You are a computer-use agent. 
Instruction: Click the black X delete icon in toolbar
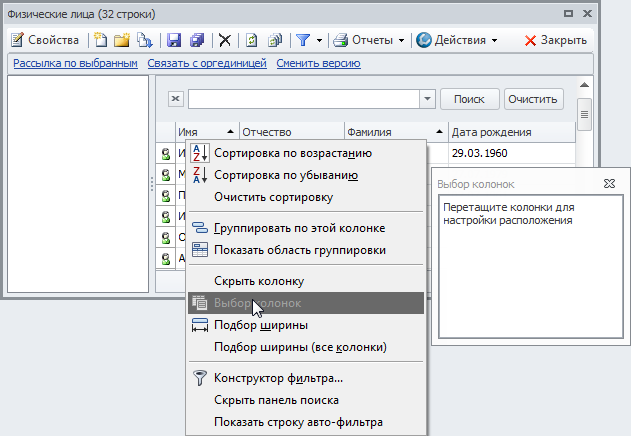(x=225, y=40)
